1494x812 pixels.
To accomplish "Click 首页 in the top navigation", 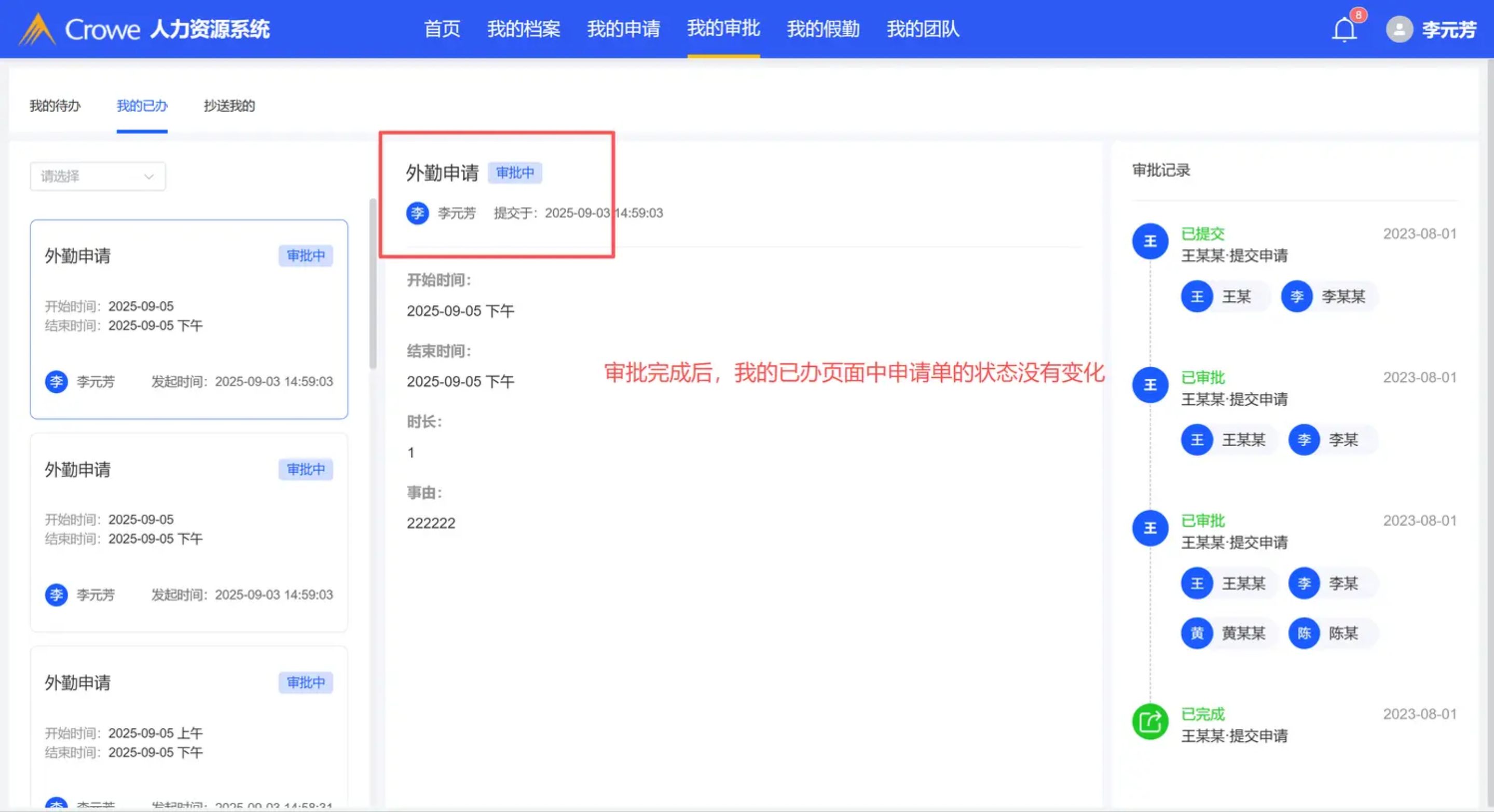I will pyautogui.click(x=442, y=29).
